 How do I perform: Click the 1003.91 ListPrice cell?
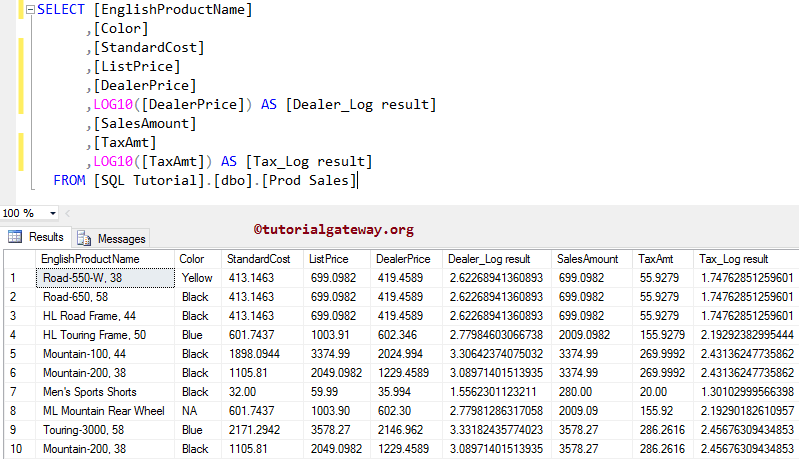(337, 335)
